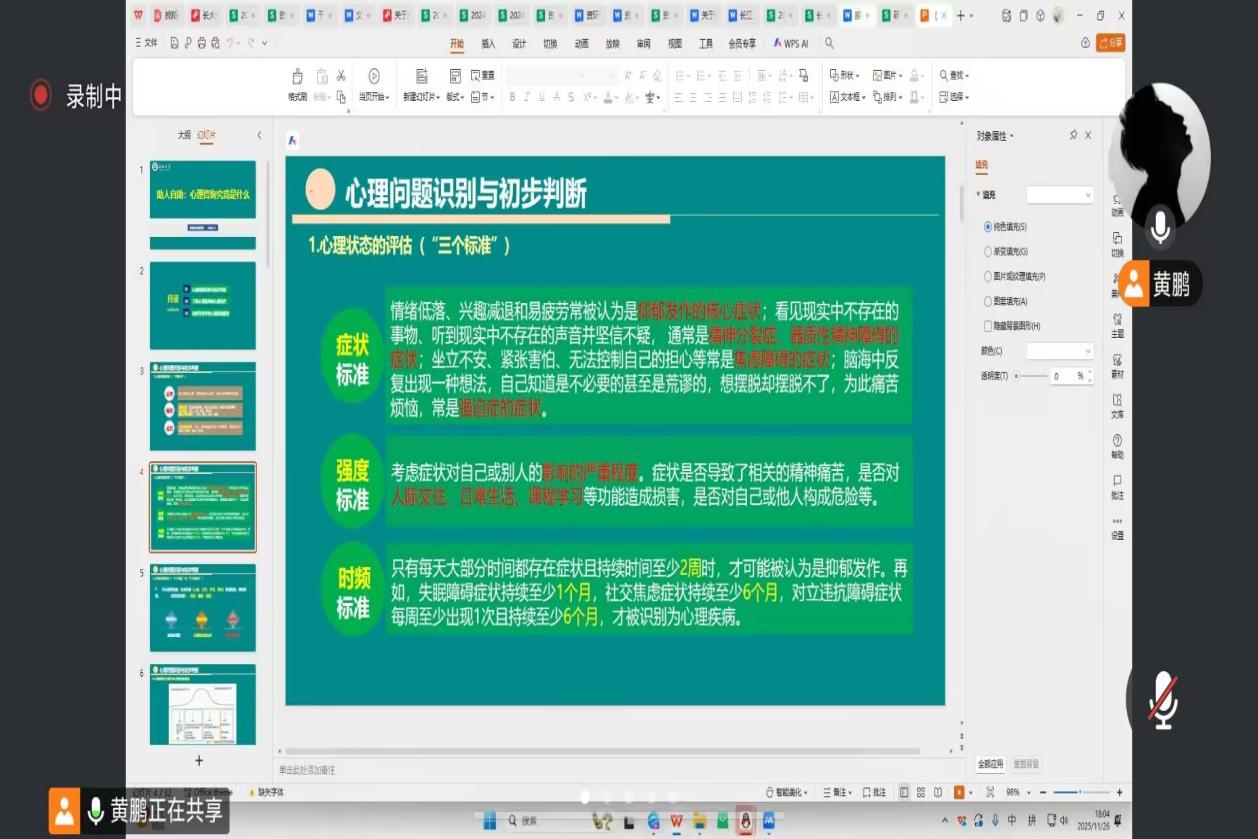Click the Apply to All (全部应用) button
This screenshot has height=839, width=1258.
pyautogui.click(x=990, y=764)
